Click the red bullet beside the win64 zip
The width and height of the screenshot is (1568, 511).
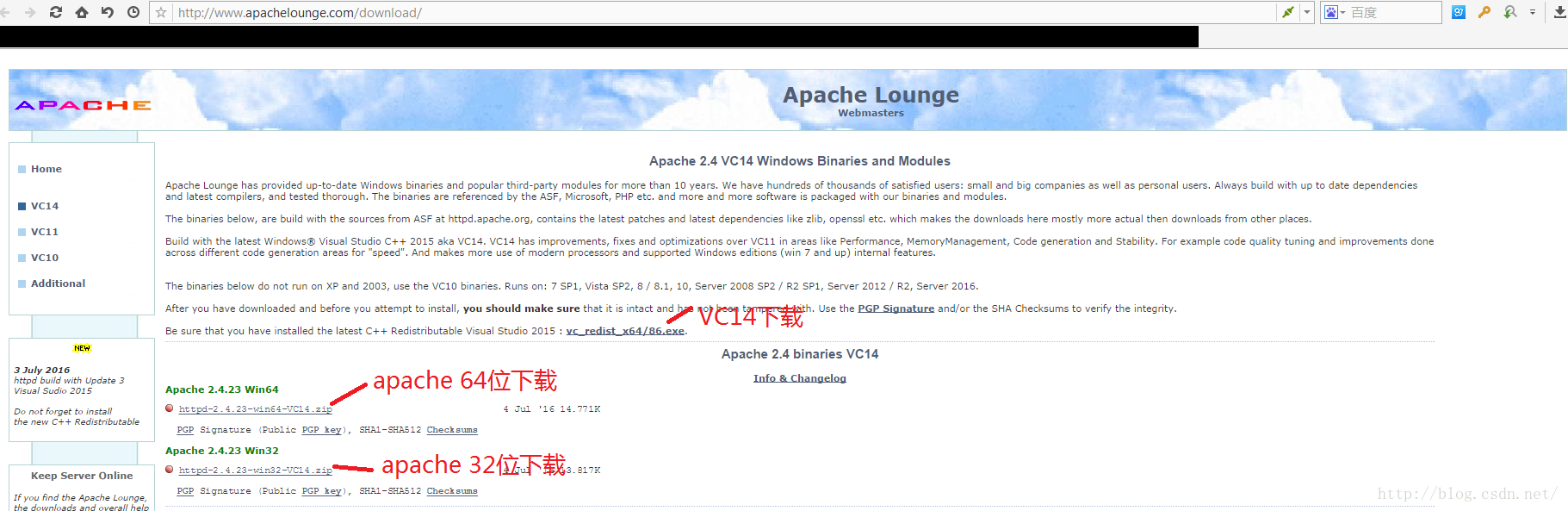[x=170, y=408]
